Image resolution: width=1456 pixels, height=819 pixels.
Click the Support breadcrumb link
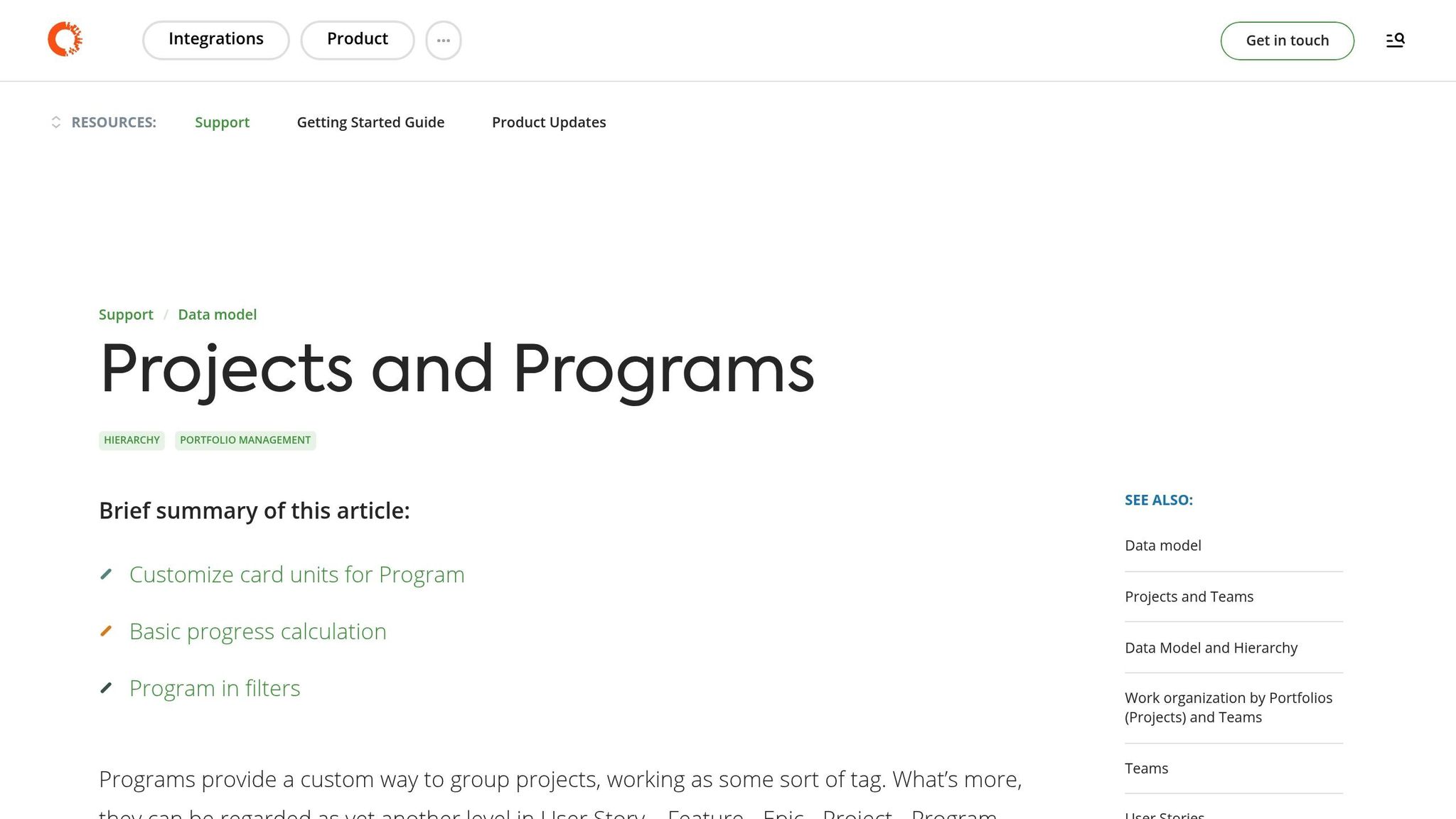pos(126,315)
